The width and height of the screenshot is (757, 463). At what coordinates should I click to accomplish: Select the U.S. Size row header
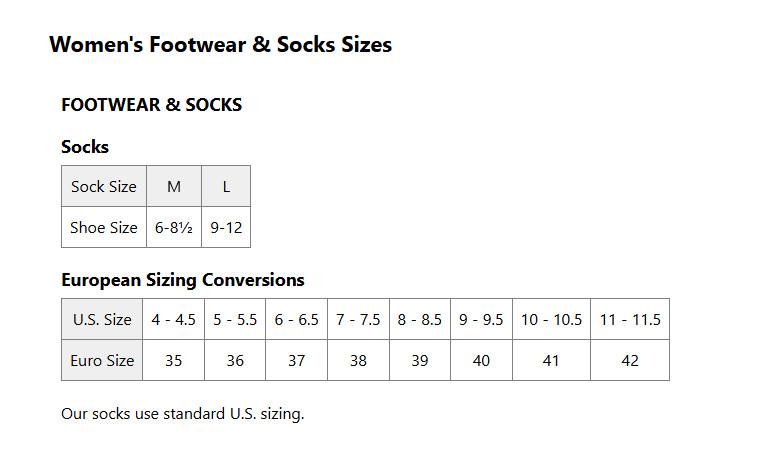click(x=102, y=320)
